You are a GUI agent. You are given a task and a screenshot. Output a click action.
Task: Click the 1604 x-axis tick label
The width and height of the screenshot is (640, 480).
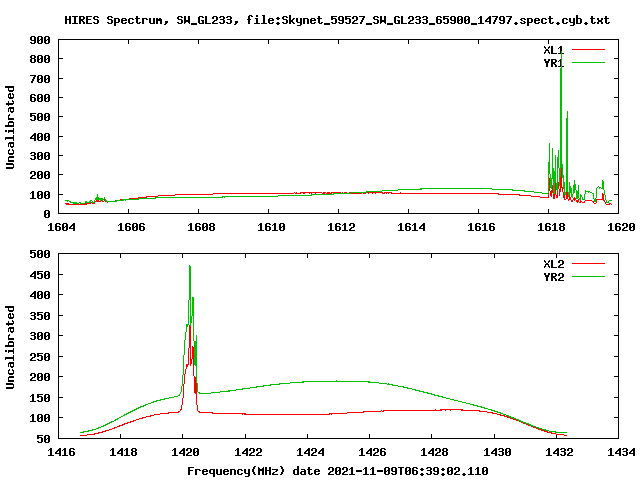[x=61, y=227]
